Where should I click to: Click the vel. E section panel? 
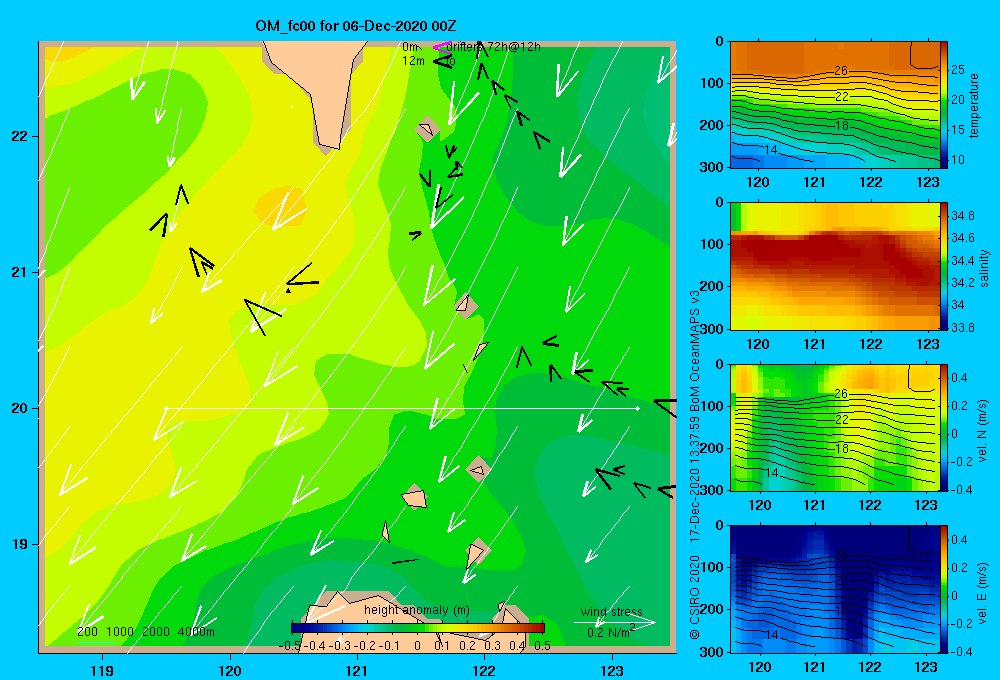tap(835, 589)
